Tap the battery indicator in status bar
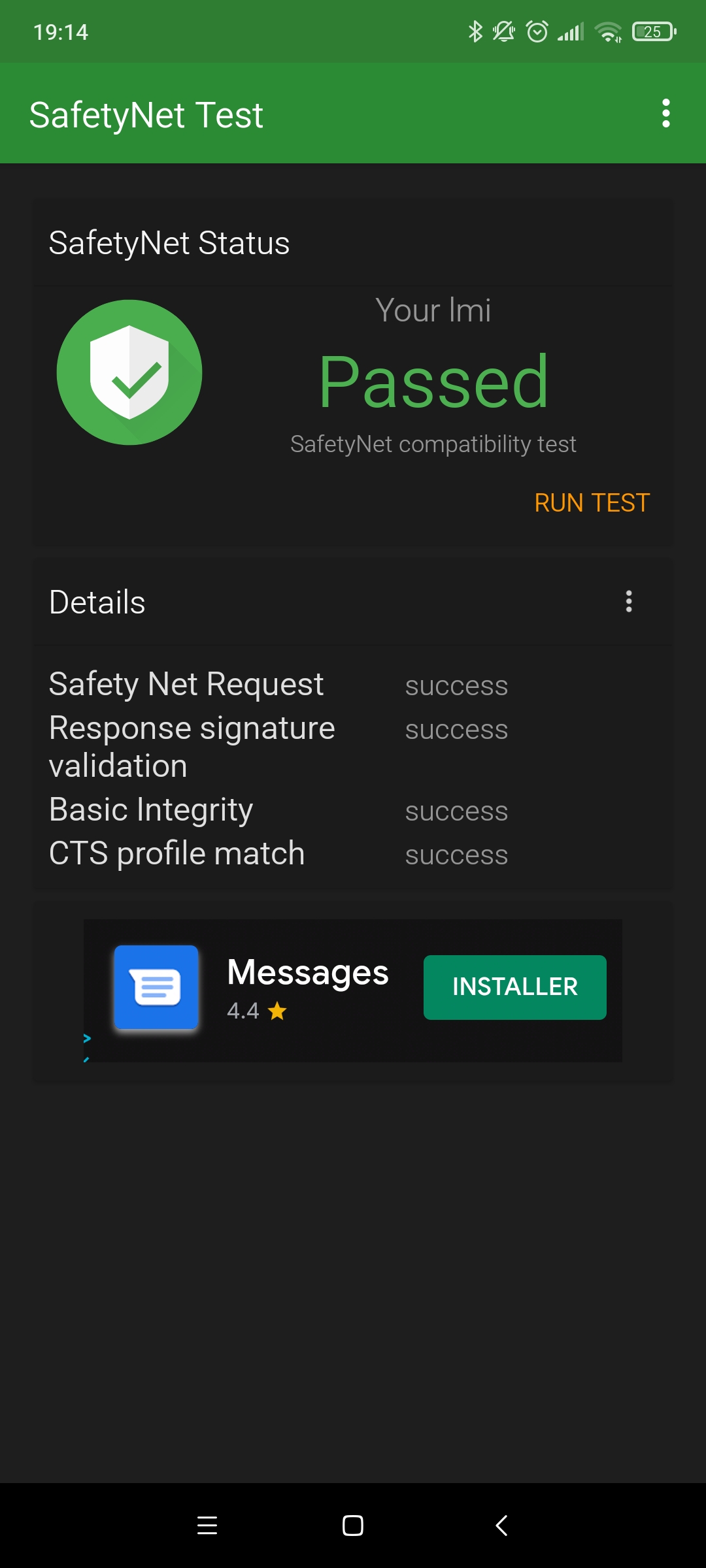Screen dimensions: 706x1568 pyautogui.click(x=654, y=31)
